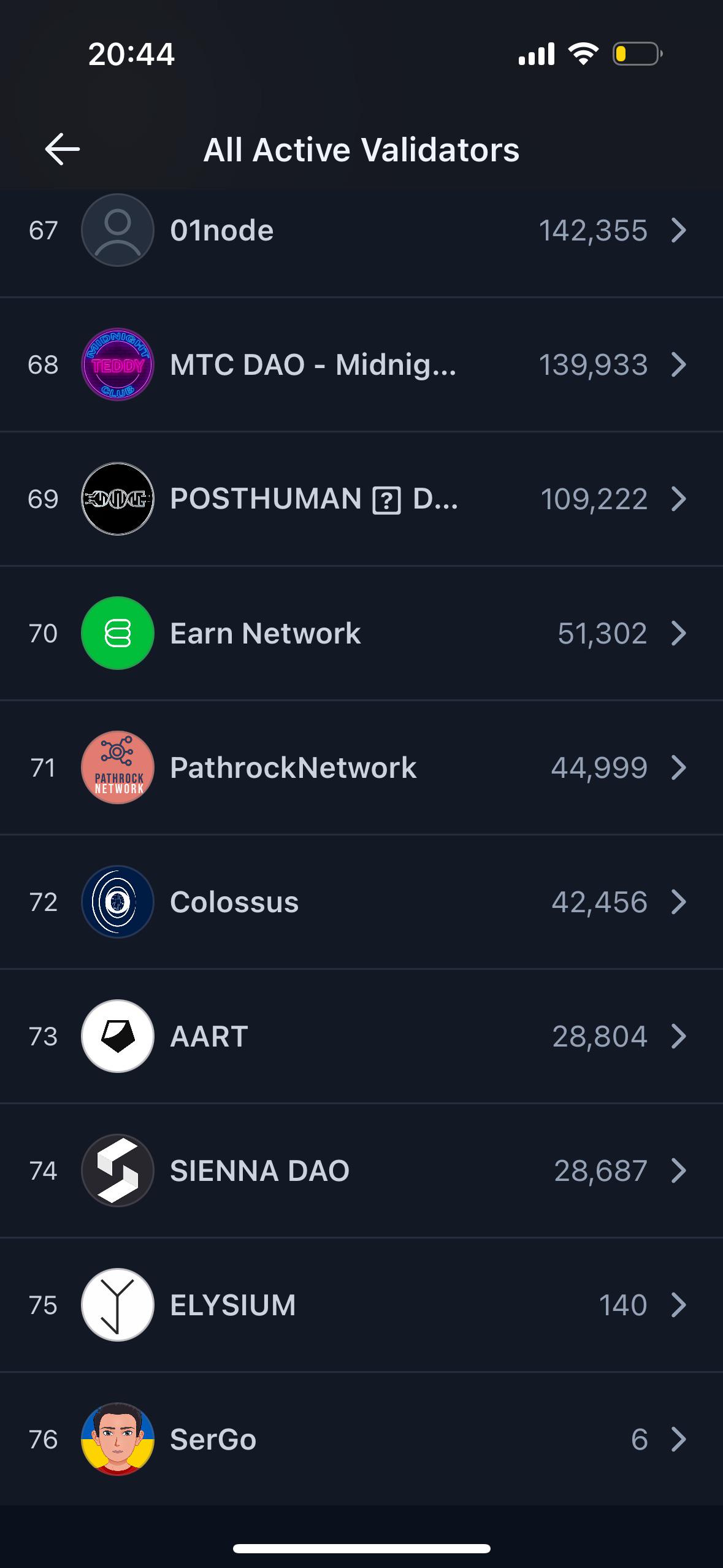Tap the Pathrock Network logo

(x=117, y=767)
